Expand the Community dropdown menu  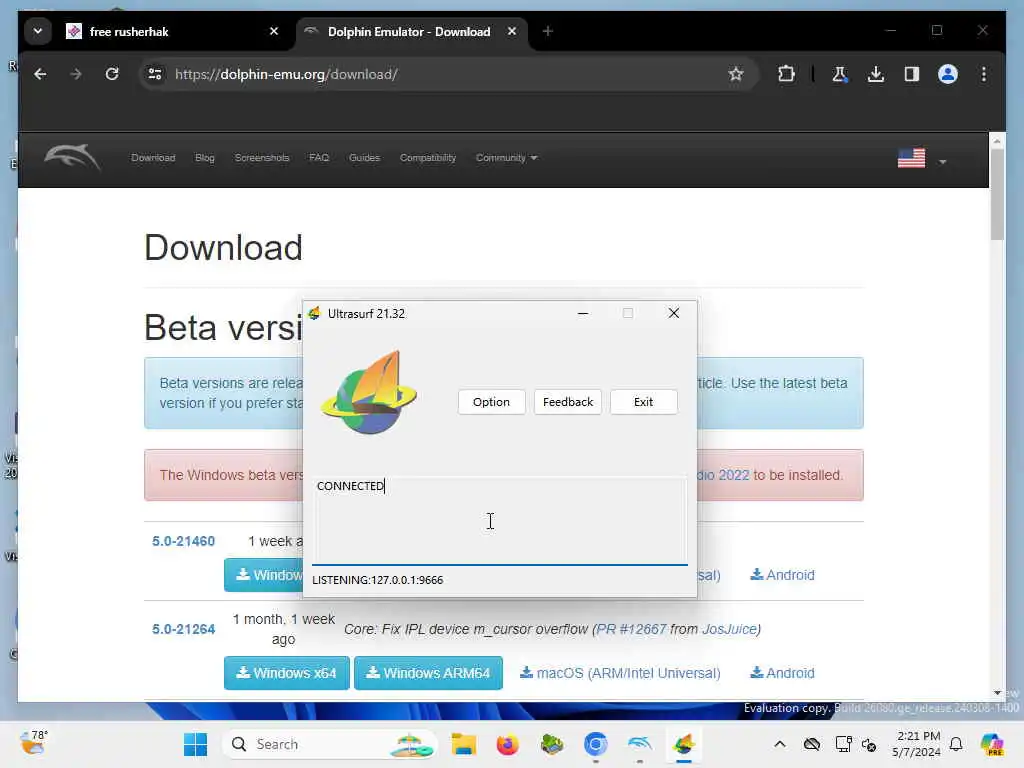coord(506,158)
